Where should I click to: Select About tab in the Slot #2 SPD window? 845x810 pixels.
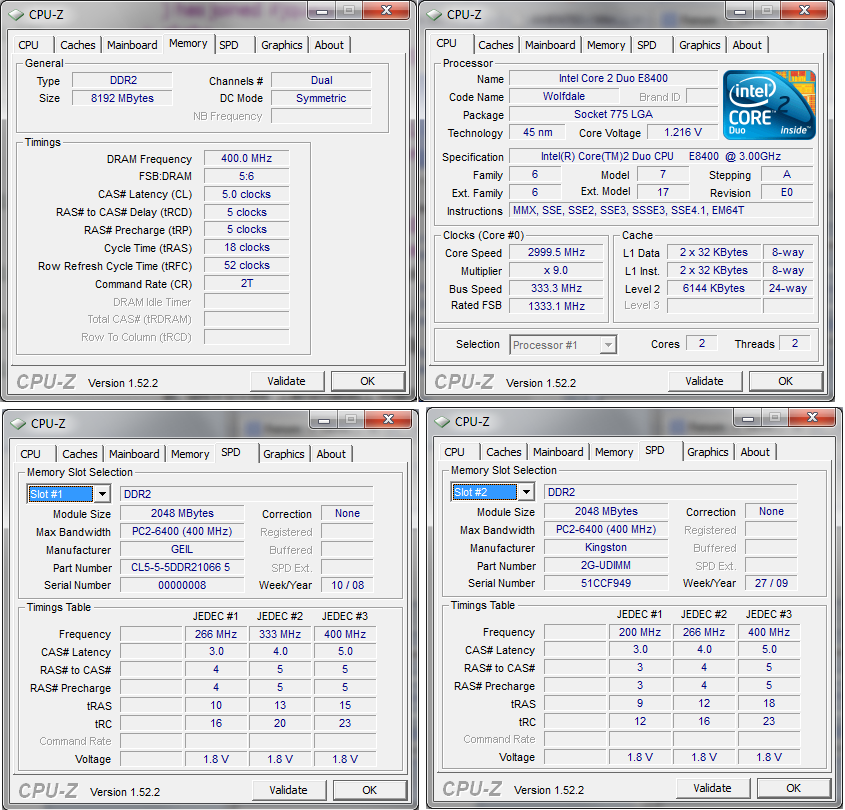coord(755,452)
